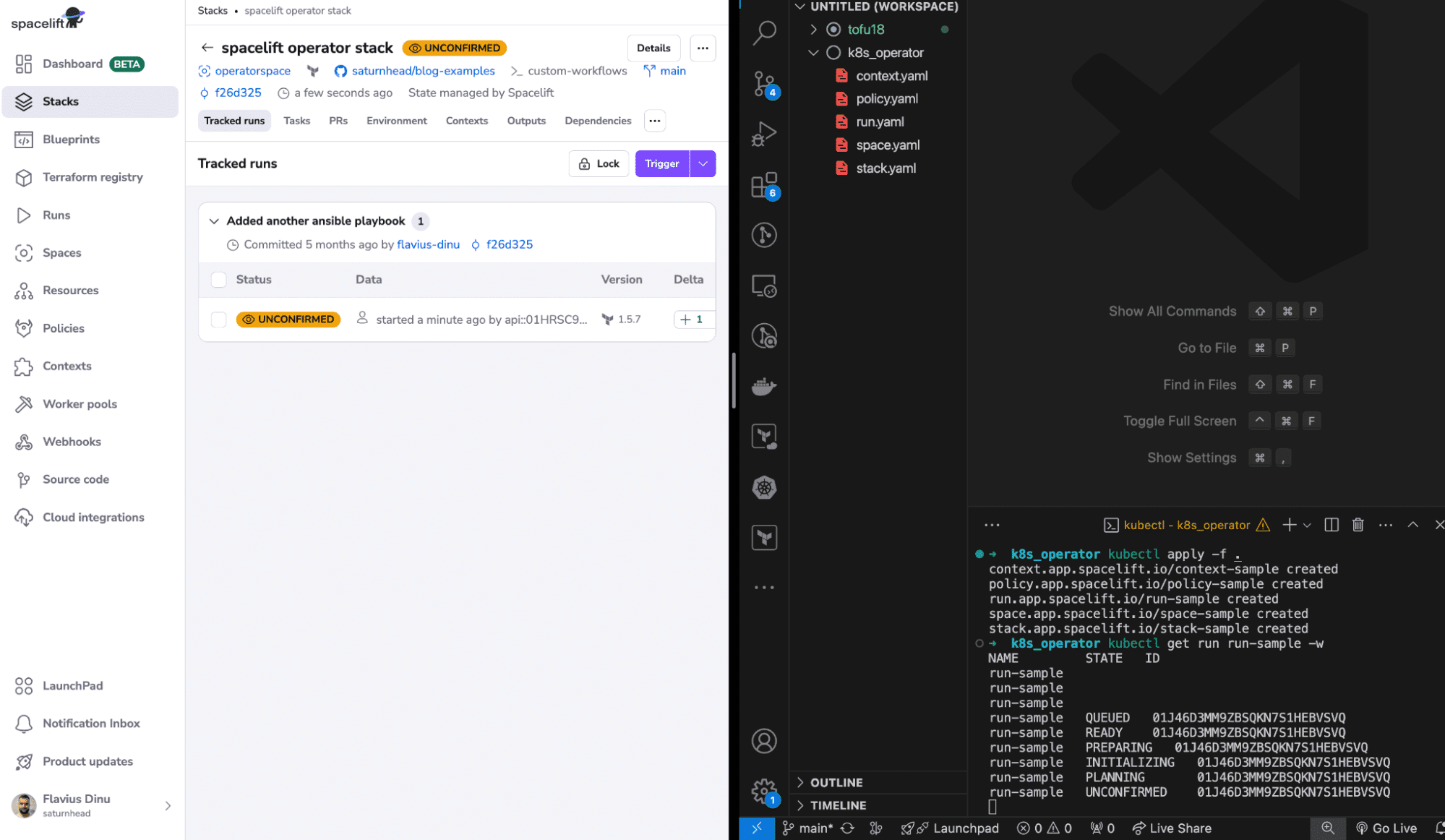Open stack more options ellipsis near Details
The height and width of the screenshot is (840, 1445).
pyautogui.click(x=703, y=48)
